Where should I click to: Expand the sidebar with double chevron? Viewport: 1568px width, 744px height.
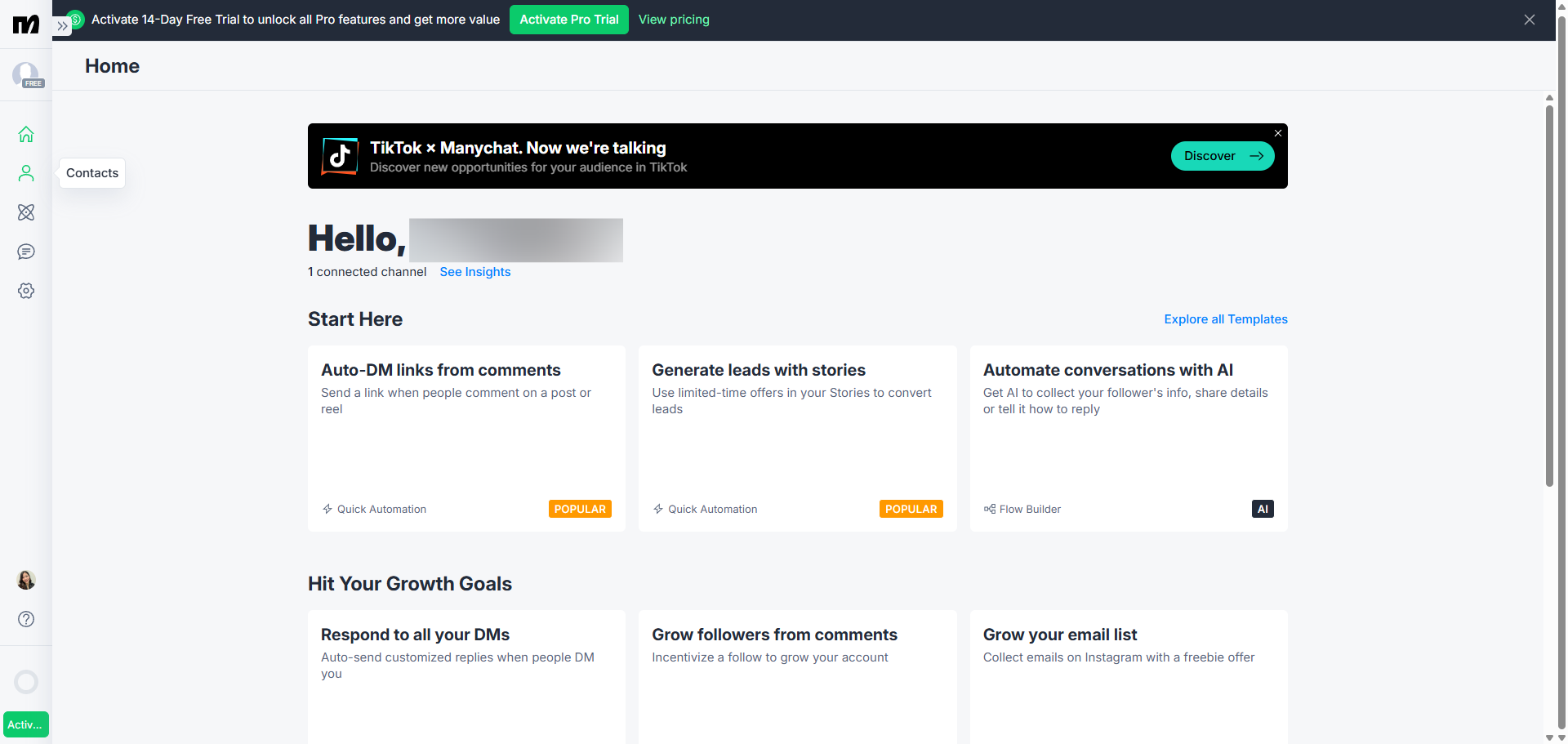point(62,26)
